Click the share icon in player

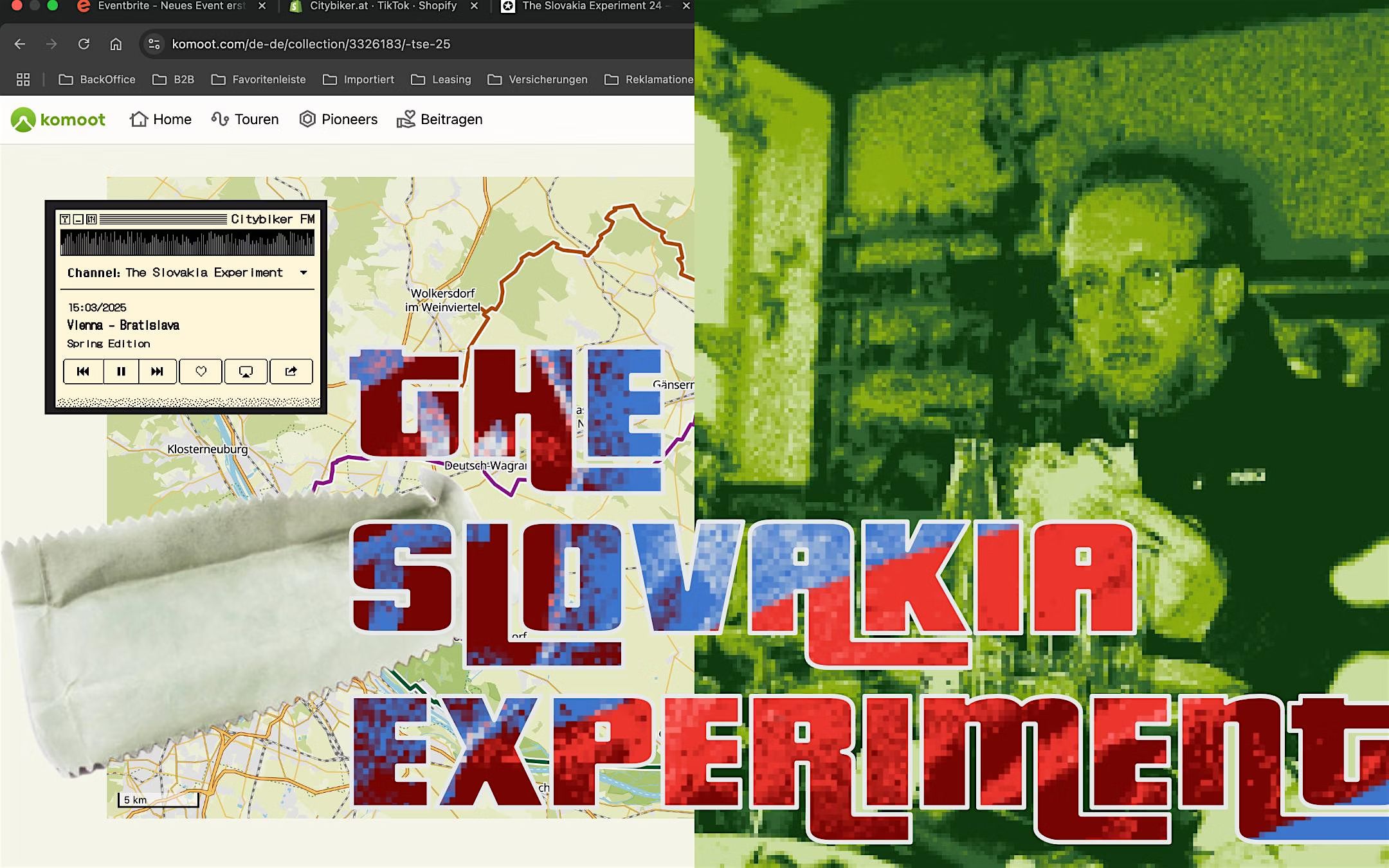[291, 371]
